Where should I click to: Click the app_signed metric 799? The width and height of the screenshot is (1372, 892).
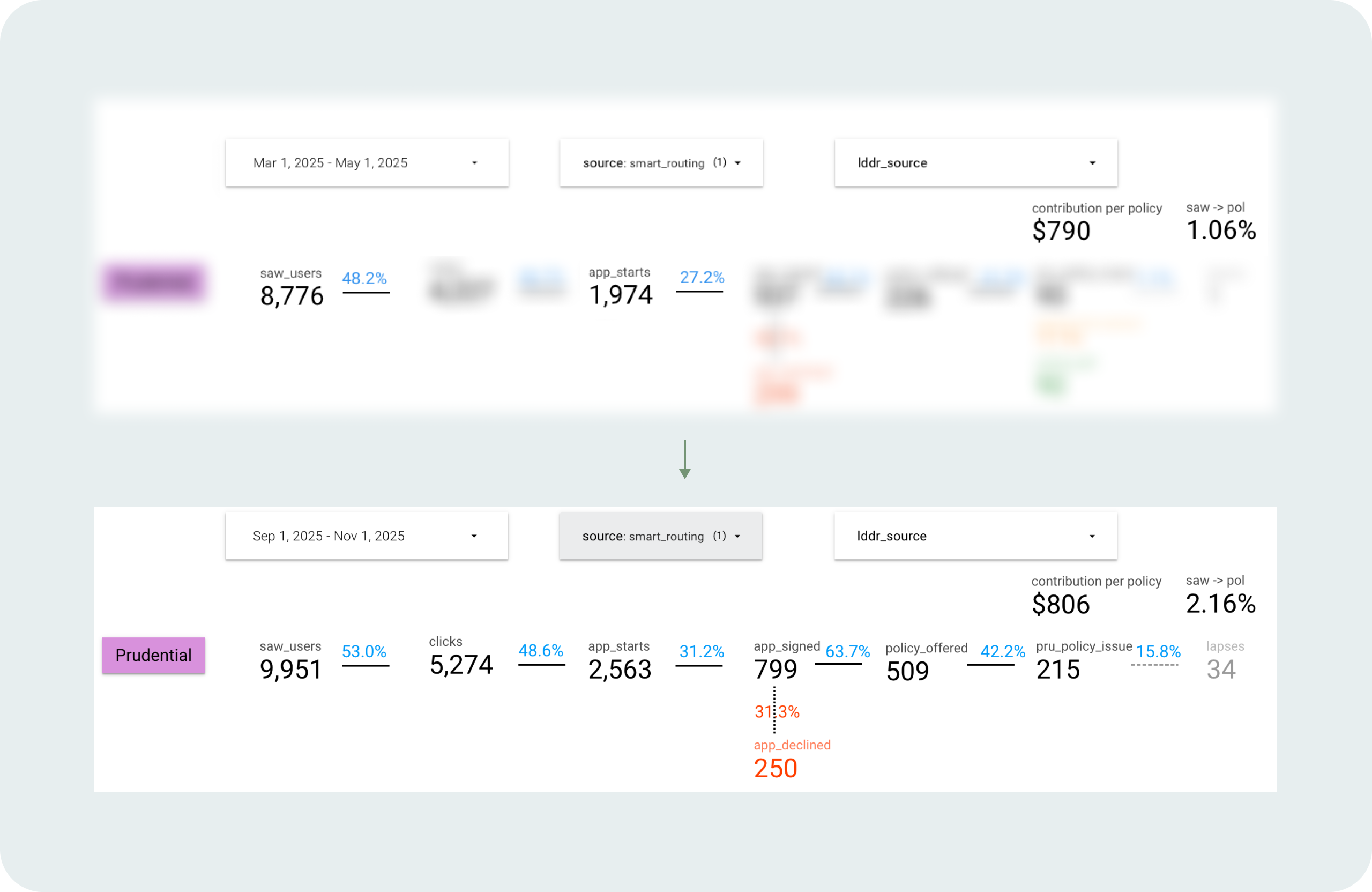tap(776, 670)
